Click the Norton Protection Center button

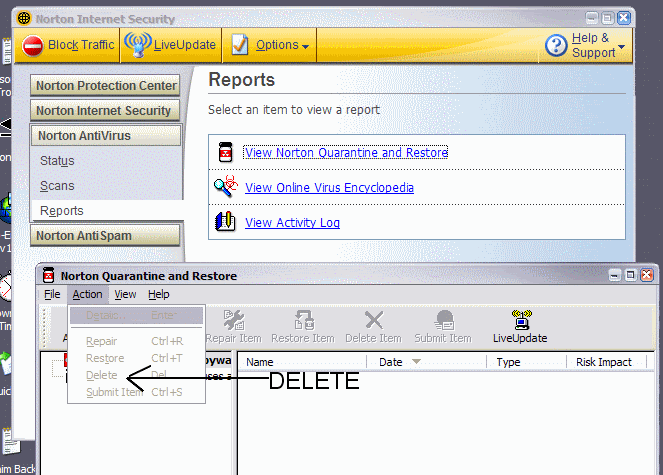105,85
